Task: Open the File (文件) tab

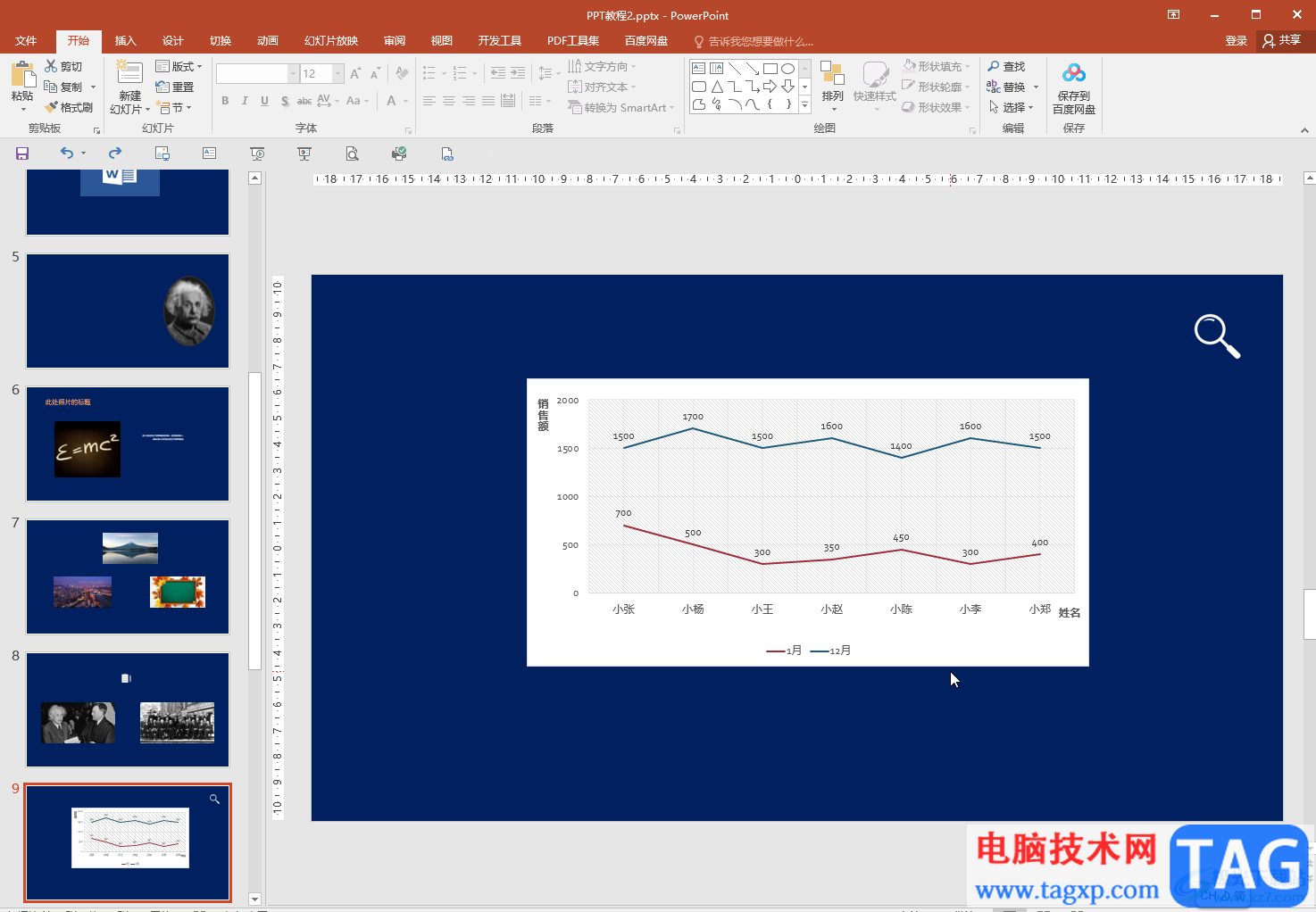Action: (26, 41)
